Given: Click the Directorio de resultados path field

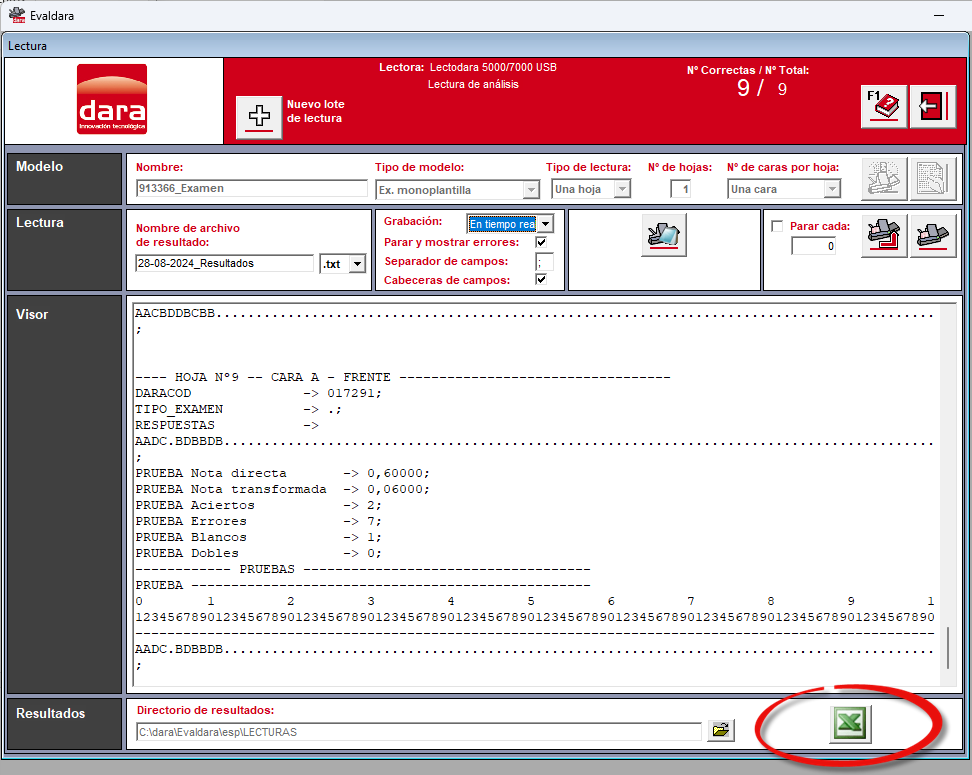Looking at the screenshot, I should [x=418, y=732].
